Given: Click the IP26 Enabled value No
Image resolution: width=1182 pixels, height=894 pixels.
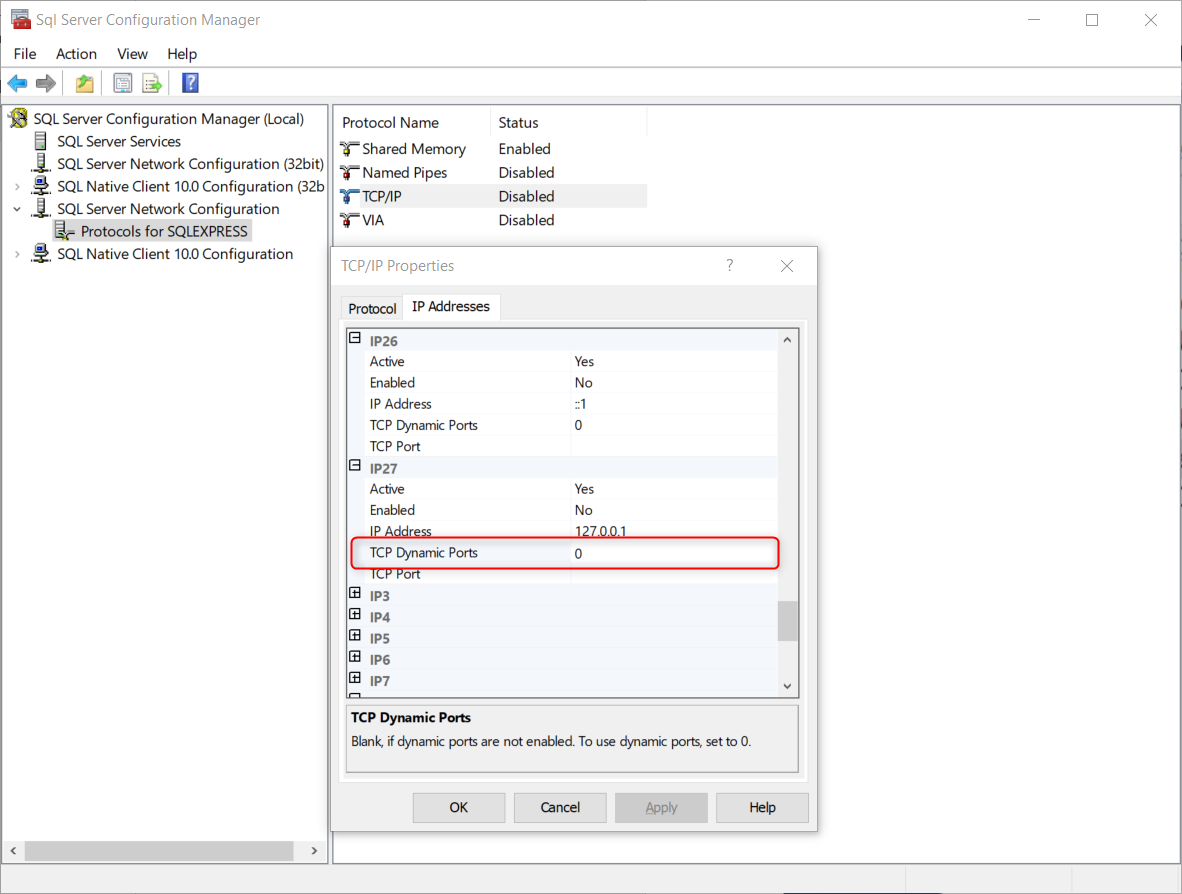Looking at the screenshot, I should click(x=583, y=383).
